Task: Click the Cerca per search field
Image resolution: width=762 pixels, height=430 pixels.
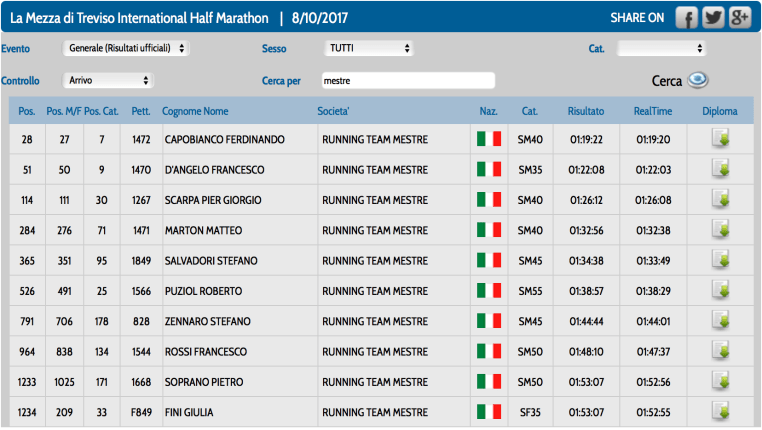Action: pos(407,80)
